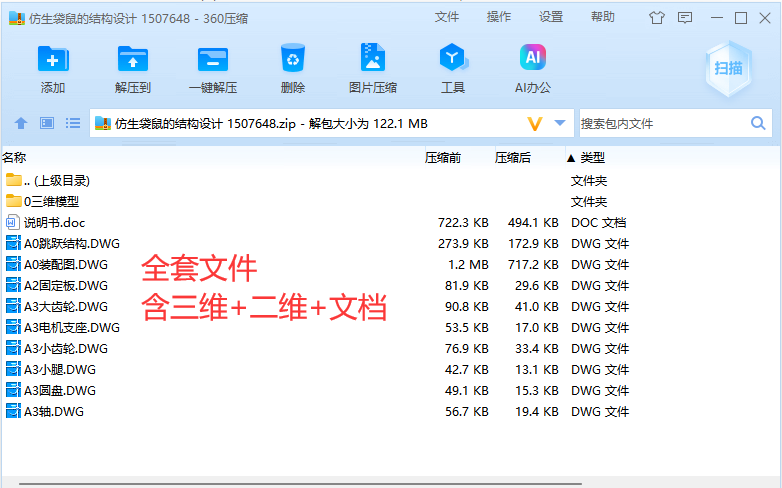Click the archive path text in address bar

(x=271, y=123)
